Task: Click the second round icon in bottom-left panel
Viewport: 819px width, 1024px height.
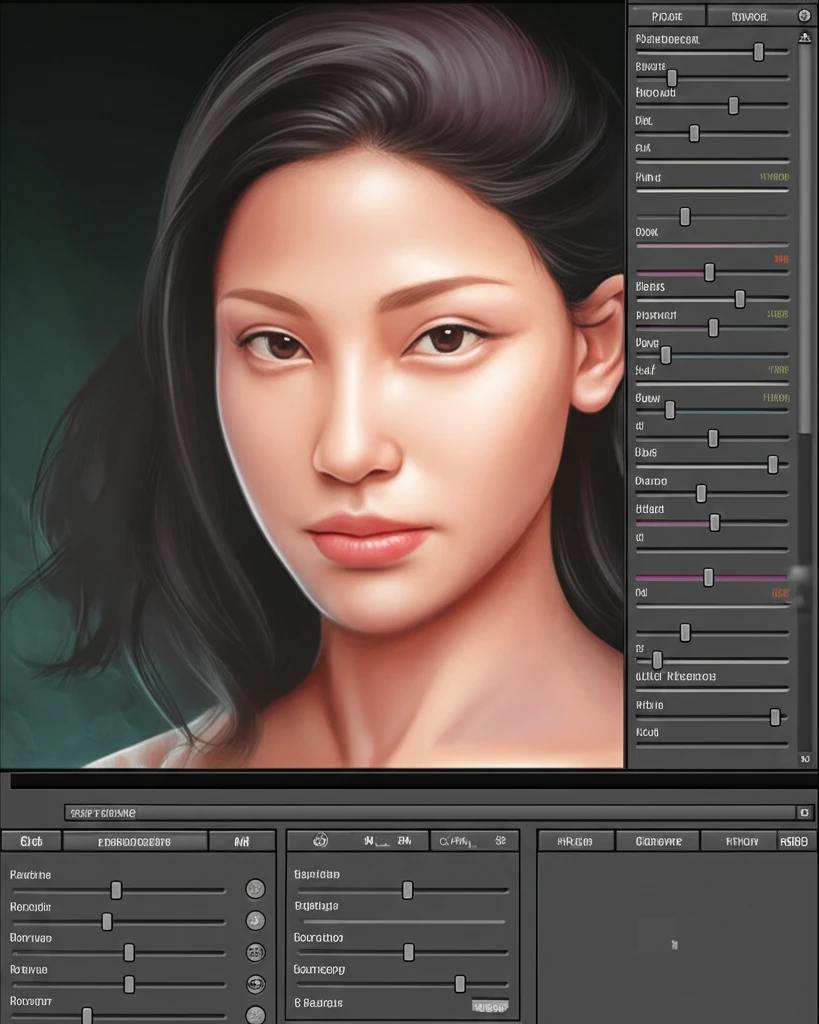Action: click(x=255, y=921)
